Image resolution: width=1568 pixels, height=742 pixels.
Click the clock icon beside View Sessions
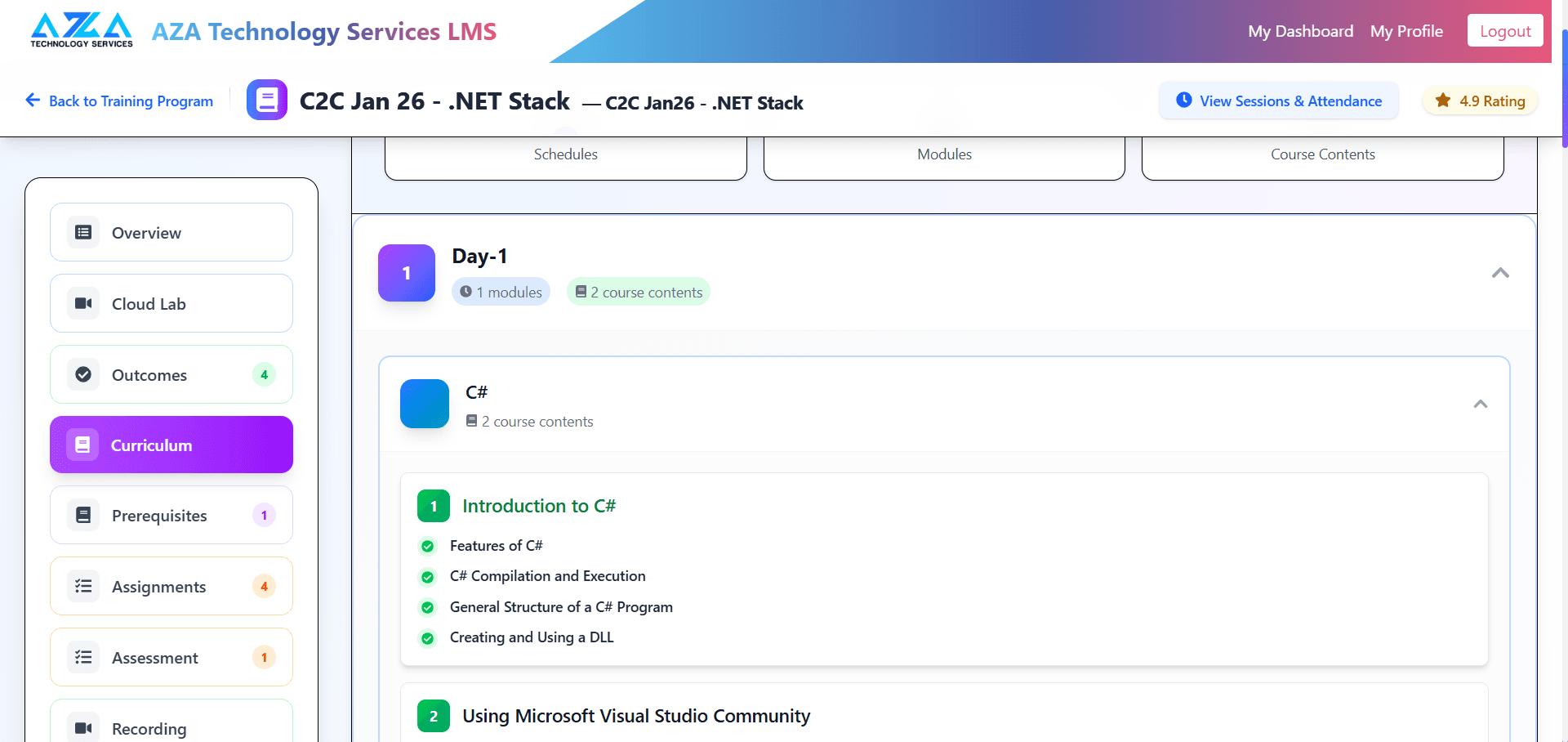[1183, 100]
